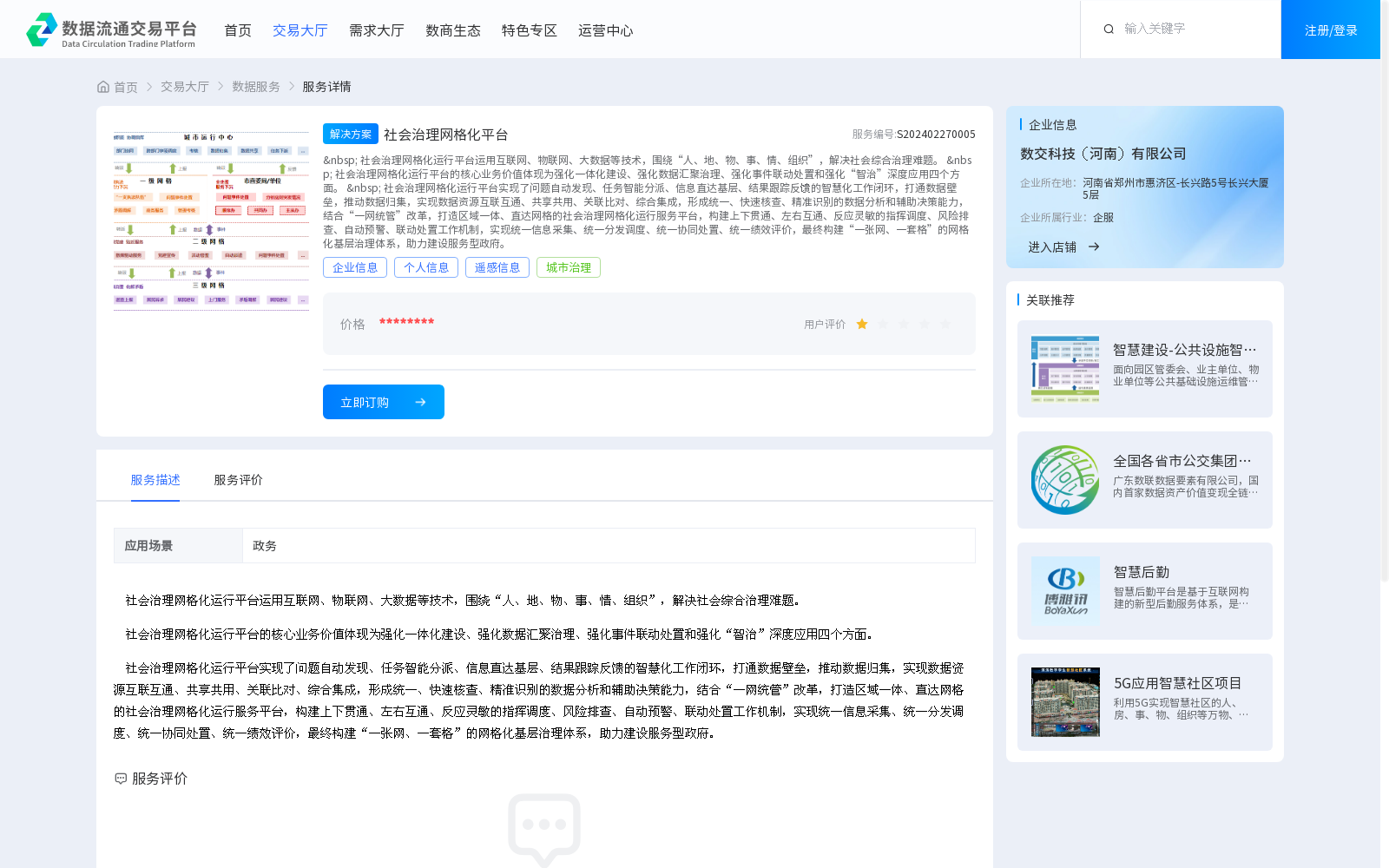Screen dimensions: 1389x868
Task: Click the 博雅讯 BoYaXun logo thumbnail
Action: tap(1065, 591)
